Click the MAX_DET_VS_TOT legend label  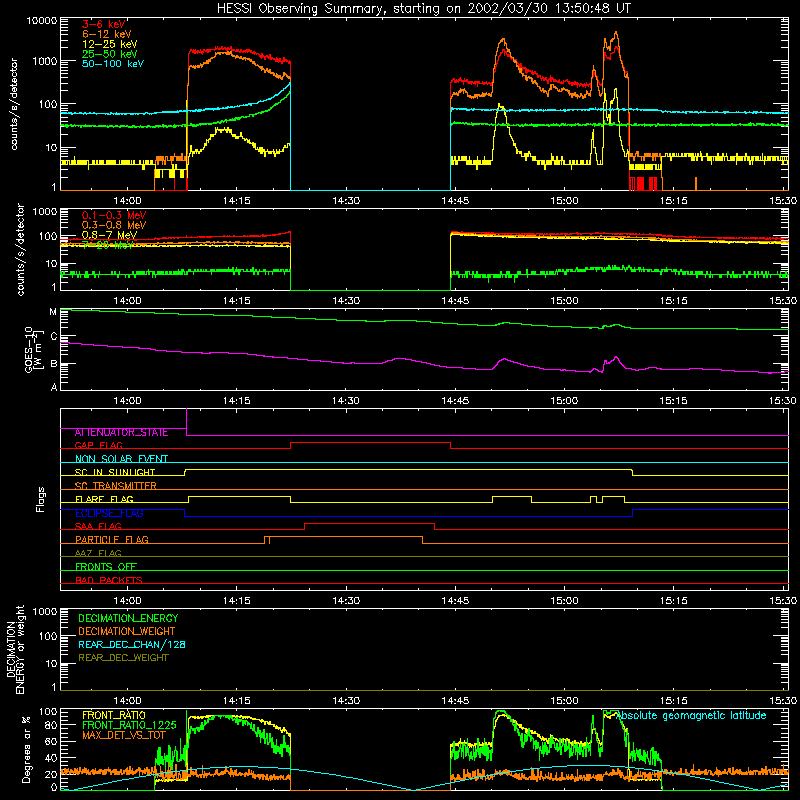click(x=123, y=735)
